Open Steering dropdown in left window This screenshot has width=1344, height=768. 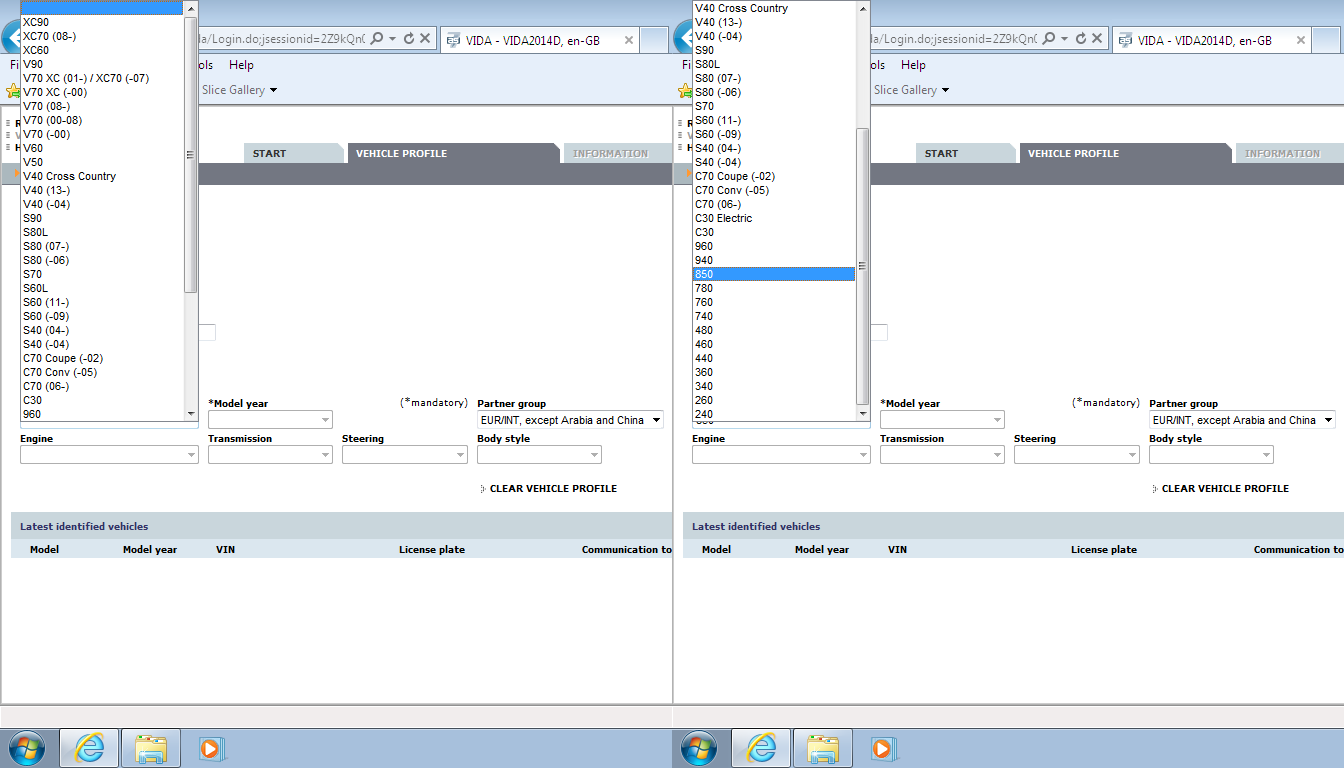coord(404,455)
